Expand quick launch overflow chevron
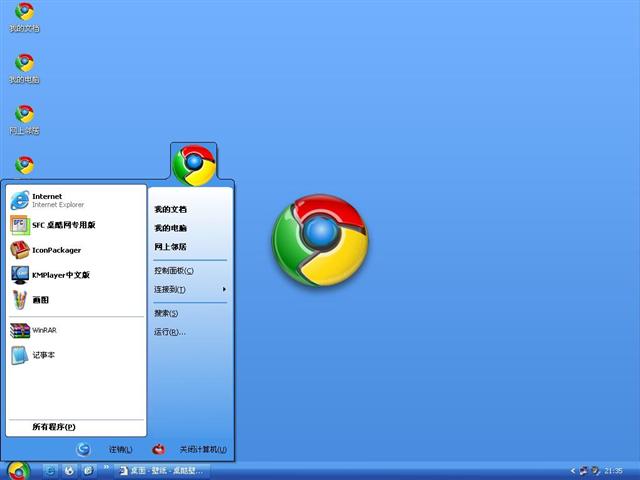 tap(106, 467)
